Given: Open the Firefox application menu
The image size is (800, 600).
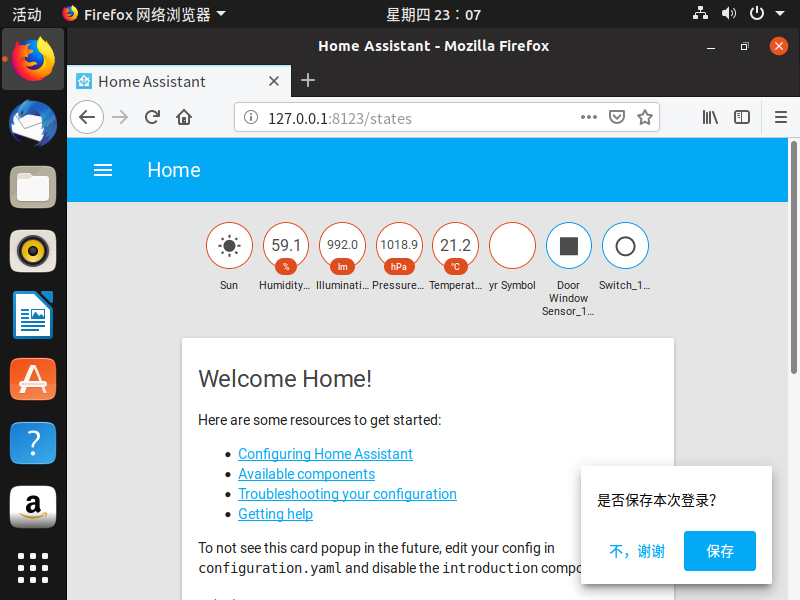Looking at the screenshot, I should coord(781,117).
